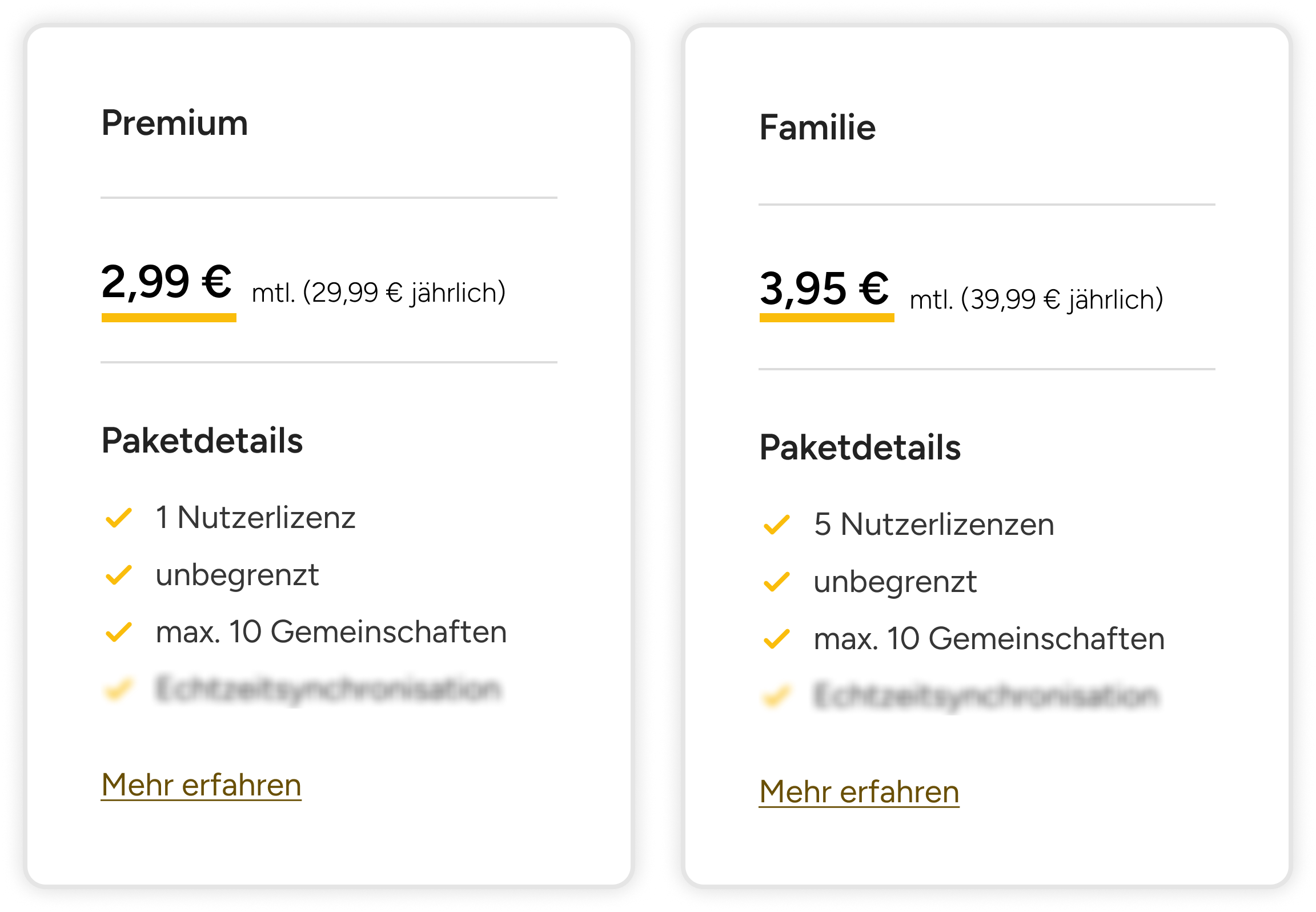
Task: Click the 2,99 € monthly price
Action: click(167, 282)
